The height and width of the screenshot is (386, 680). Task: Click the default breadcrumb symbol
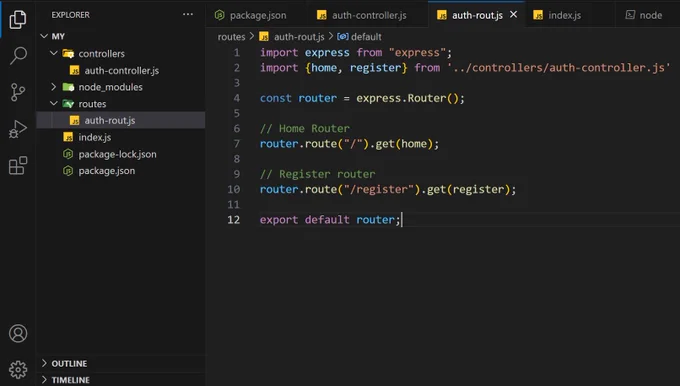(366, 37)
